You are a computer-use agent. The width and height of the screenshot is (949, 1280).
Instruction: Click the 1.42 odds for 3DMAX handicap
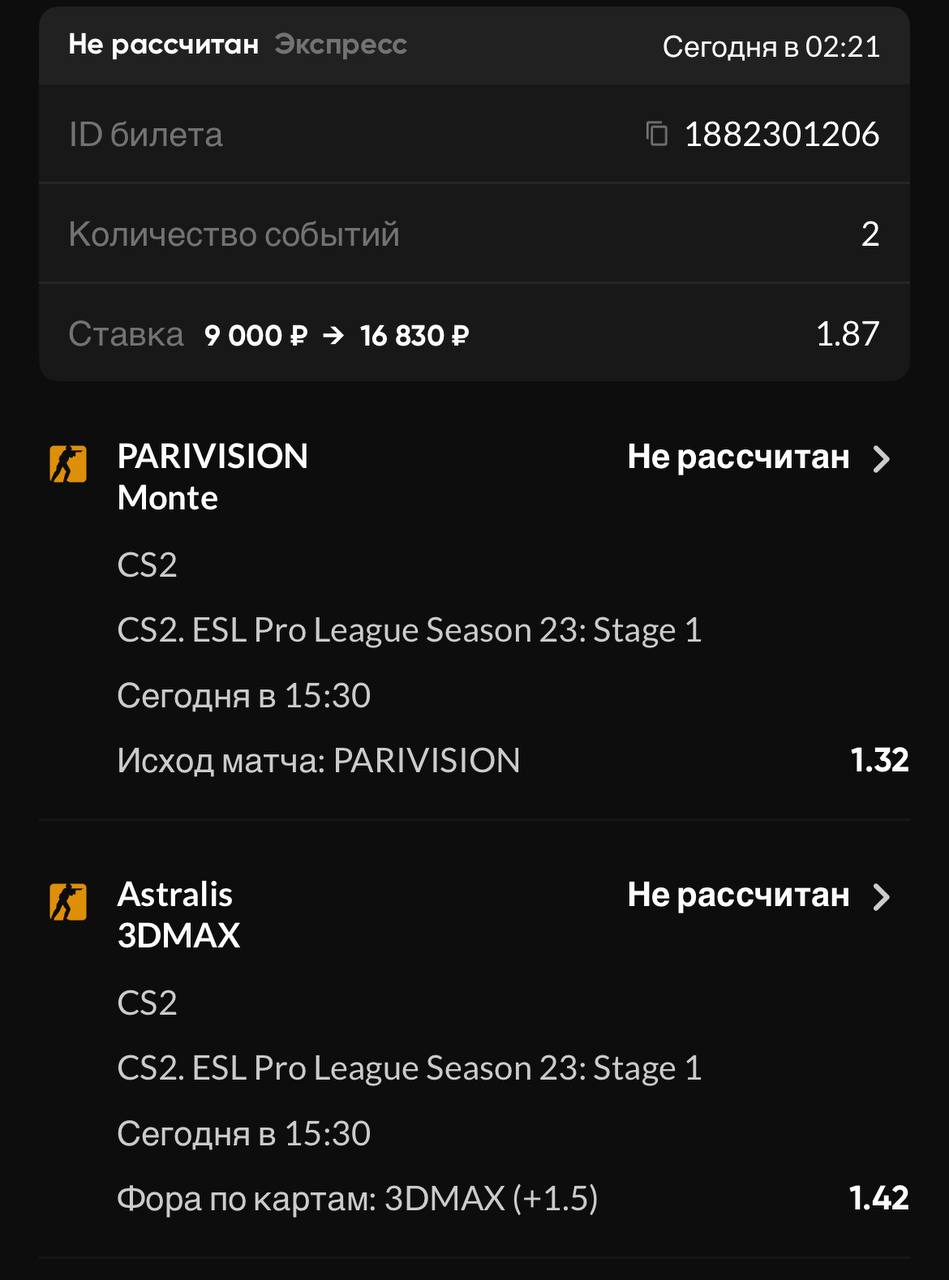point(879,1198)
